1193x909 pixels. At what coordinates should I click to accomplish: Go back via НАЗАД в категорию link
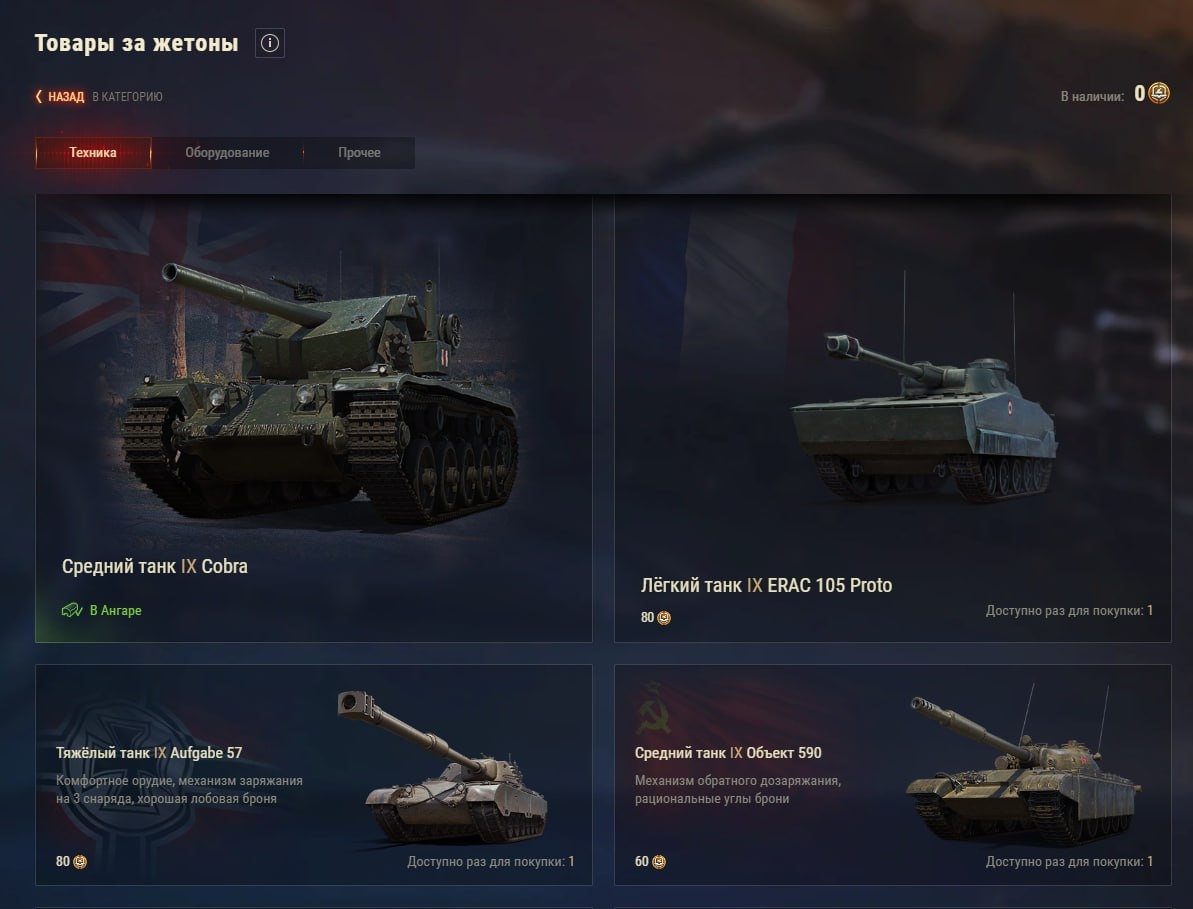click(x=99, y=97)
